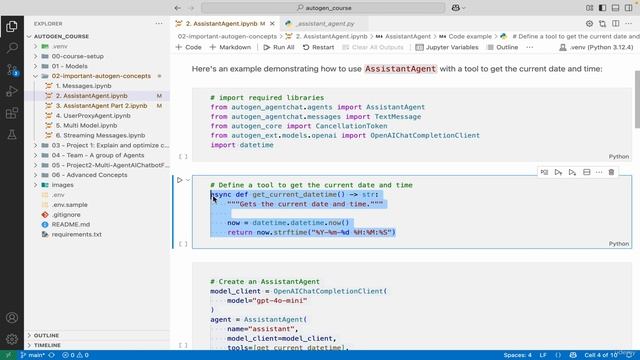Open Explorer more actions ellipsis
The width and height of the screenshot is (640, 360).
159,24
